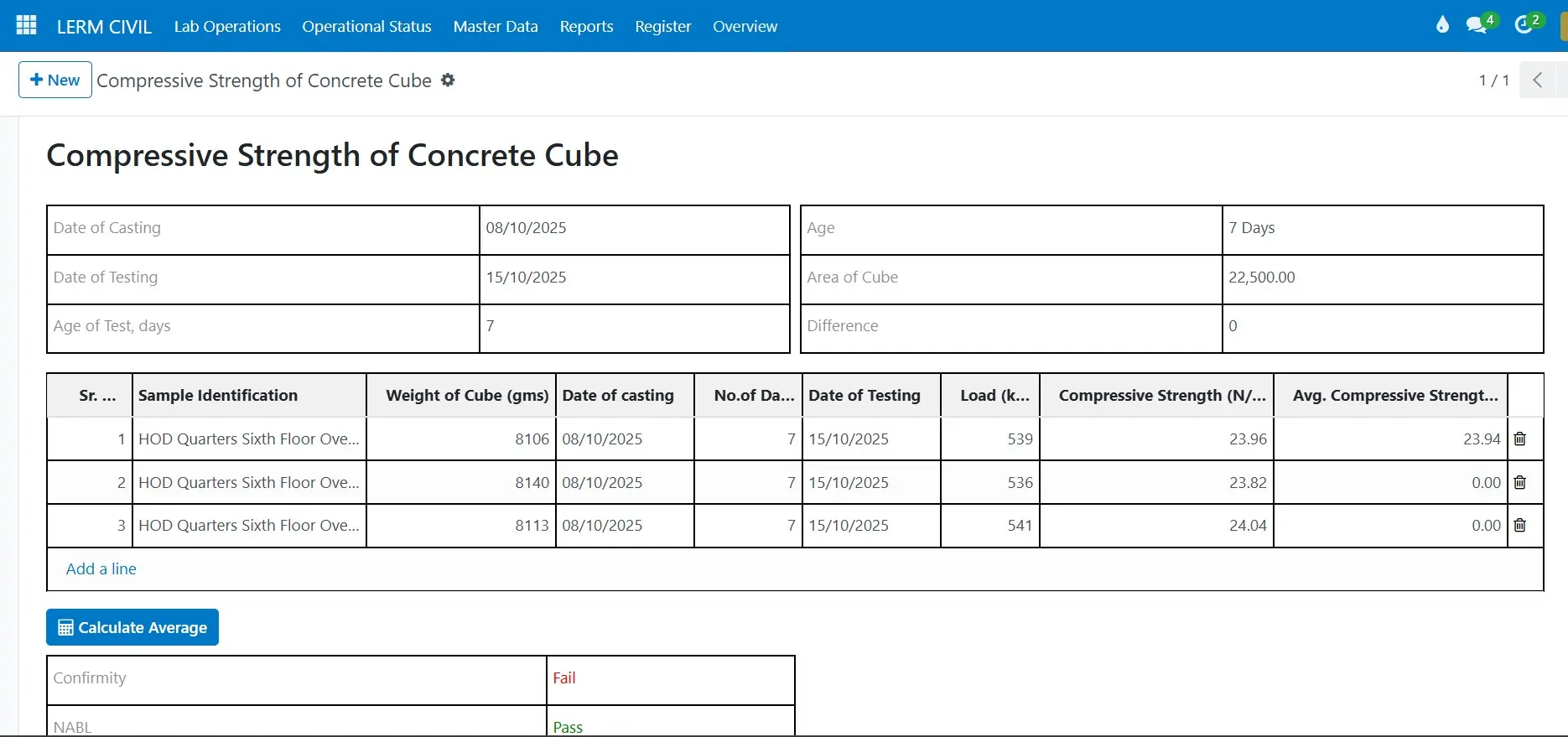Click the LERM CIVIL app name

click(104, 27)
